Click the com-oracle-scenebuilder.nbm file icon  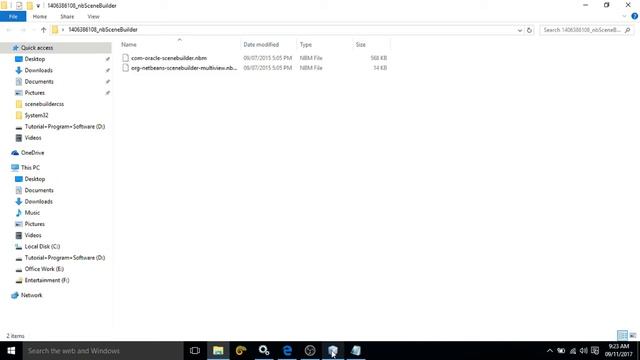pyautogui.click(x=125, y=58)
